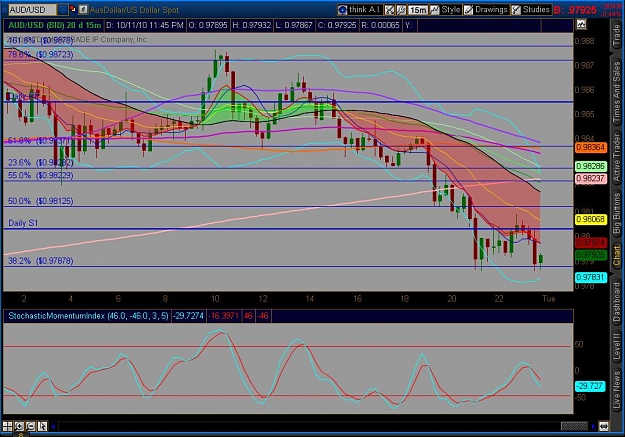
Task: Open the Live News side tab
Action: (617, 390)
